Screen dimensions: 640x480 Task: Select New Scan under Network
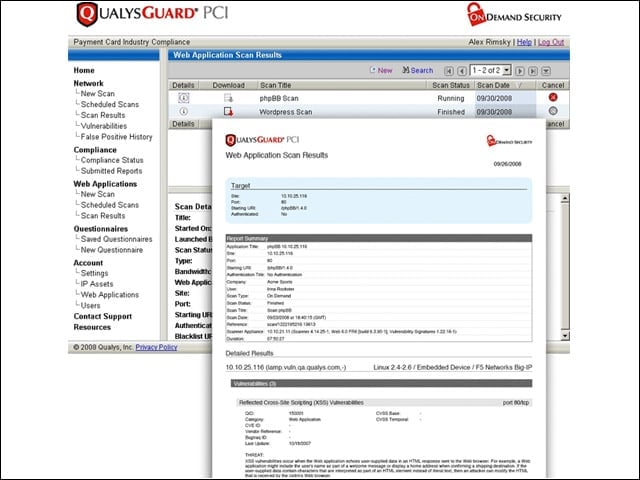click(x=98, y=93)
